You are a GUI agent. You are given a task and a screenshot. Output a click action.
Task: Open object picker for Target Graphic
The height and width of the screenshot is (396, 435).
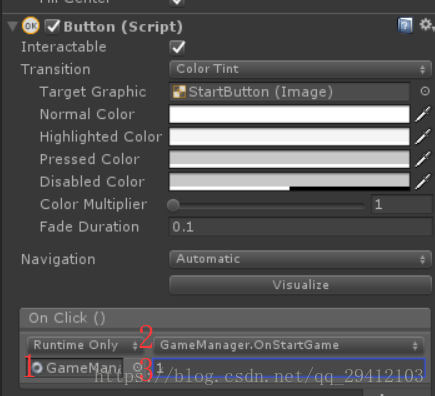pos(425,91)
